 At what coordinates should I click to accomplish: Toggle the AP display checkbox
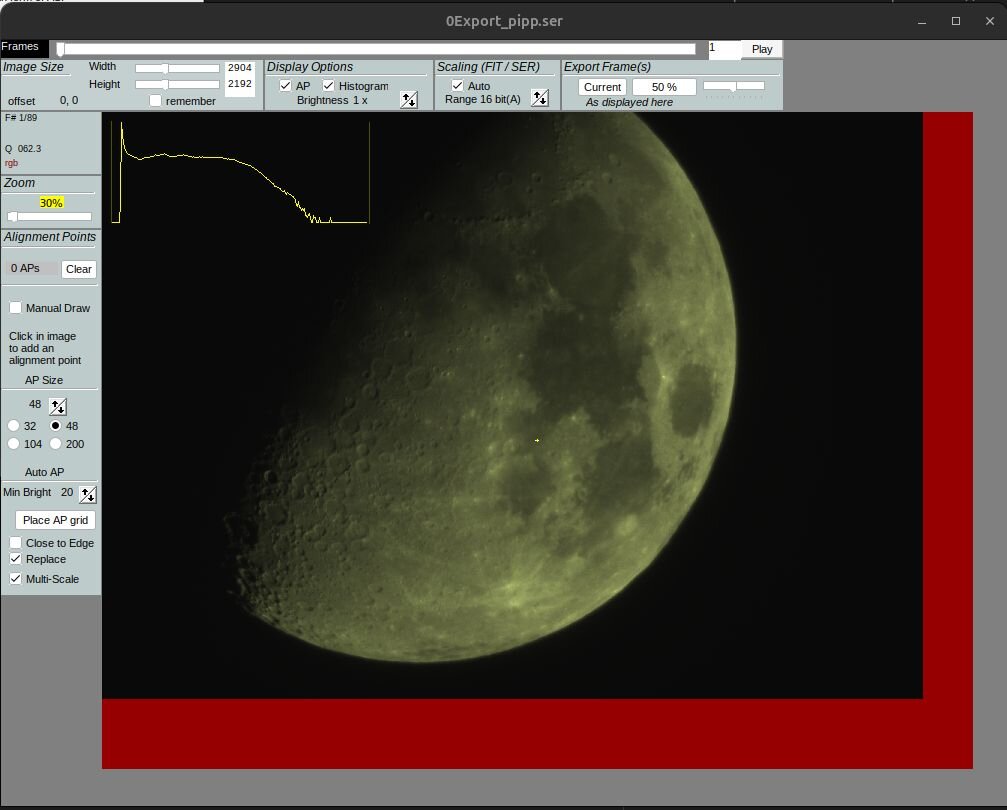pos(285,85)
